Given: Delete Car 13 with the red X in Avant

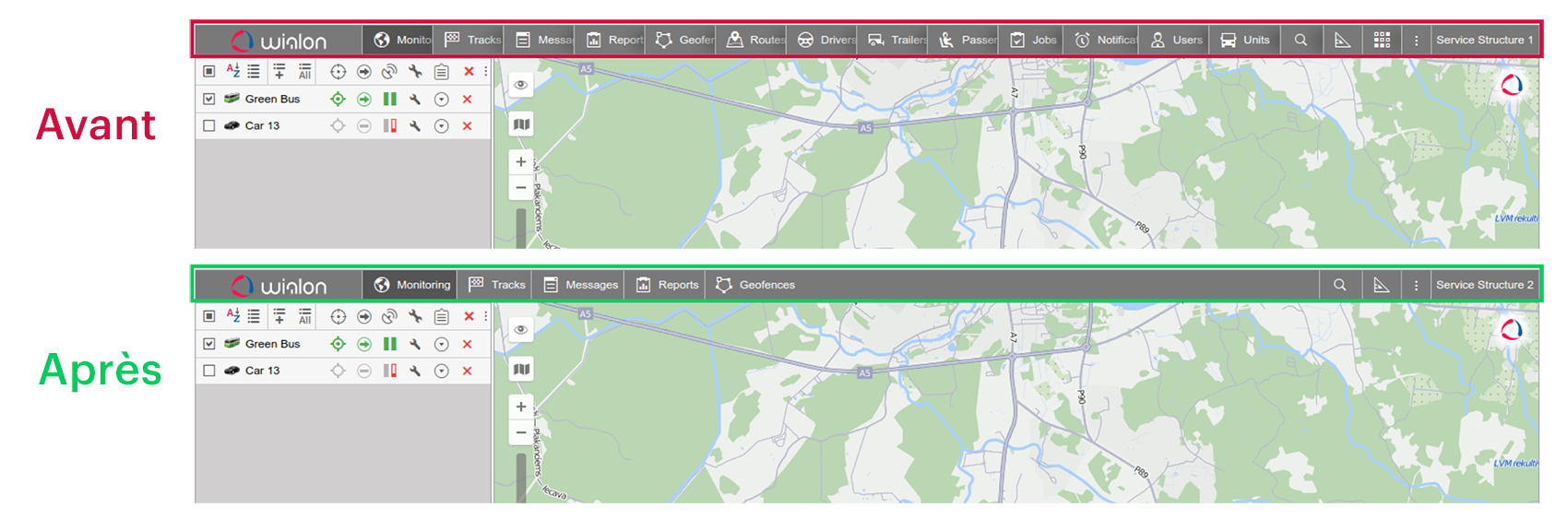Looking at the screenshot, I should (x=468, y=125).
